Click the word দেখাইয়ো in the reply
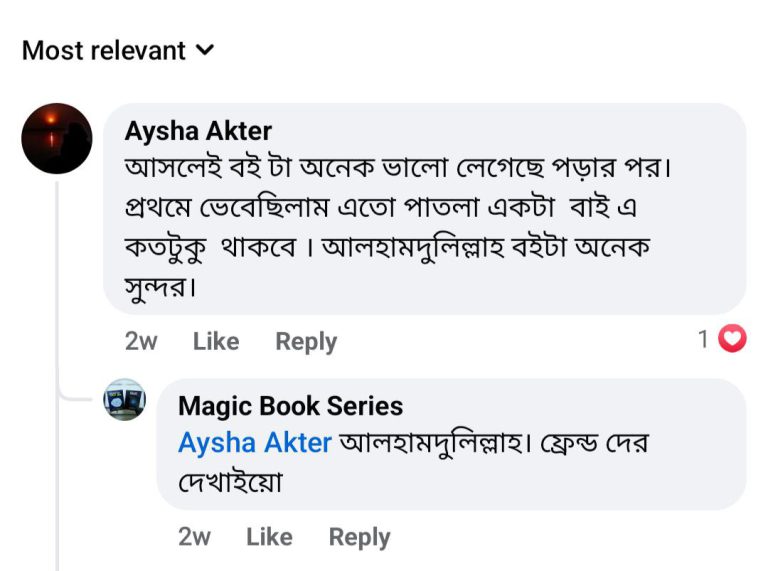Viewport: 768px width, 571px height. coord(230,482)
